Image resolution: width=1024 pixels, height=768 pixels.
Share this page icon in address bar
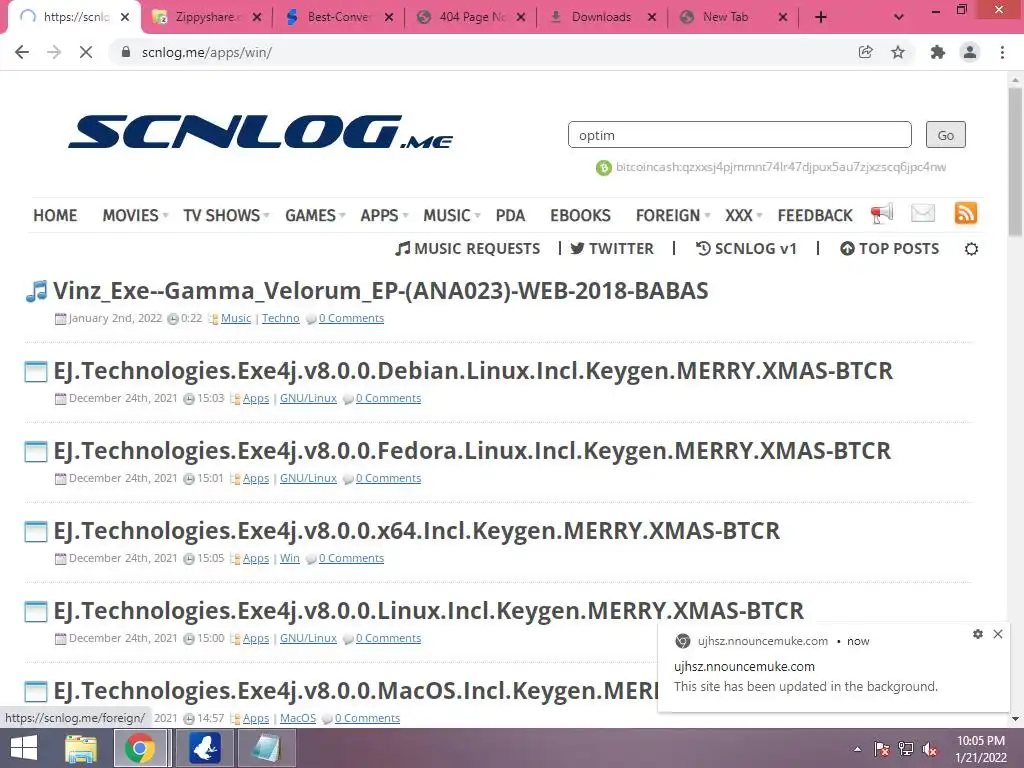coord(865,52)
